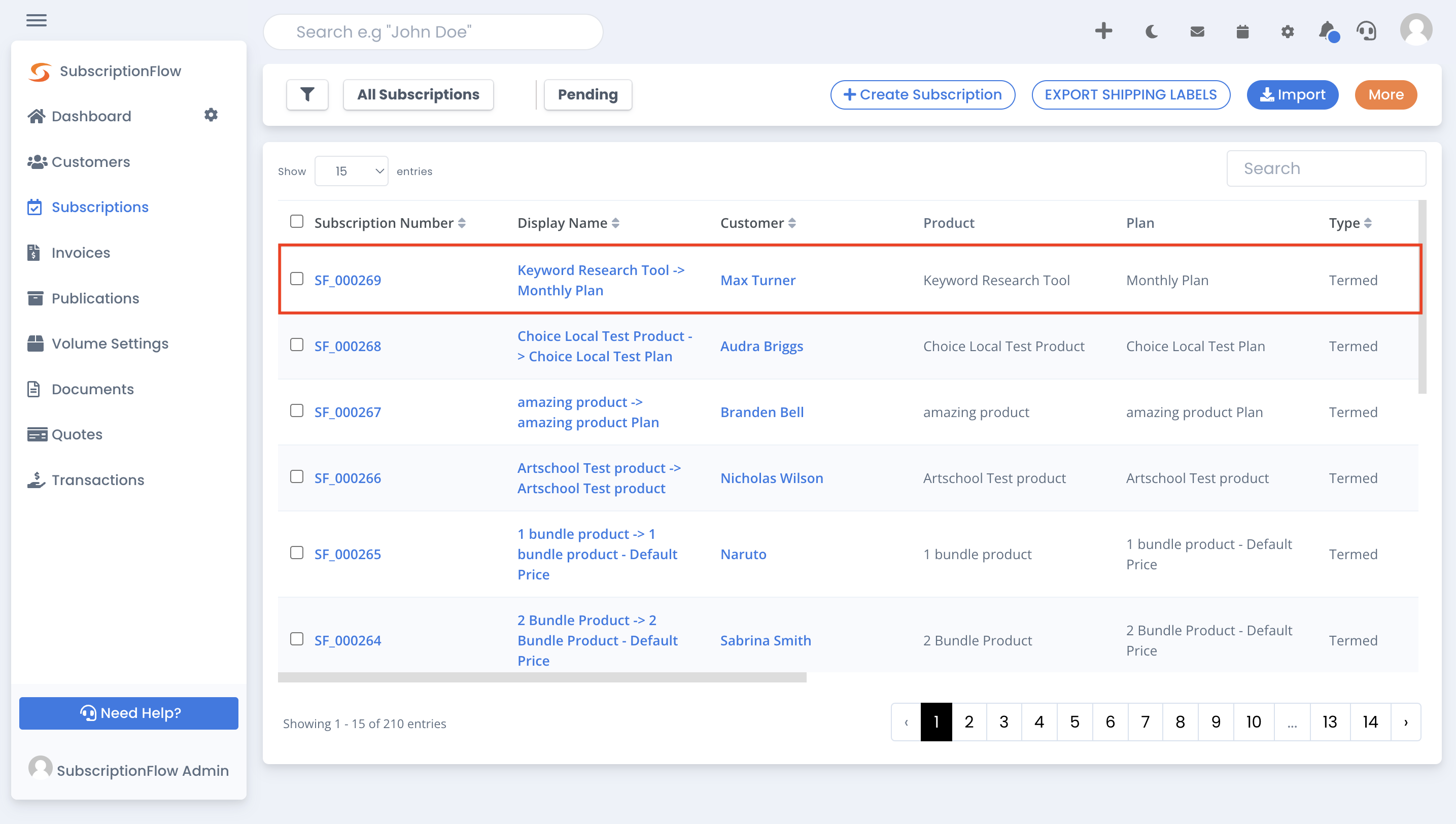
Task: Click the plus quick-add icon in top bar
Action: pos(1103,31)
